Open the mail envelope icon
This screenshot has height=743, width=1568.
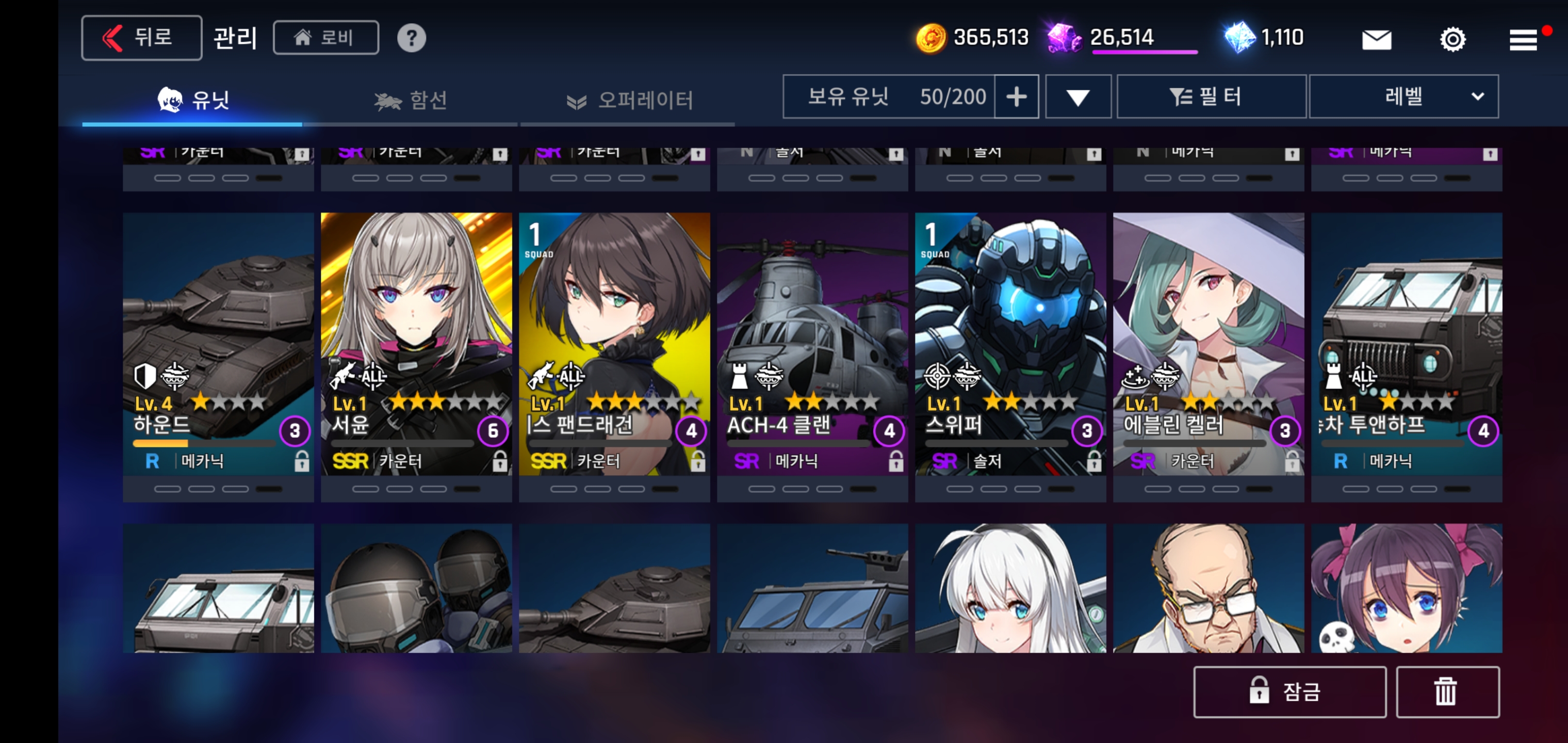(x=1376, y=40)
